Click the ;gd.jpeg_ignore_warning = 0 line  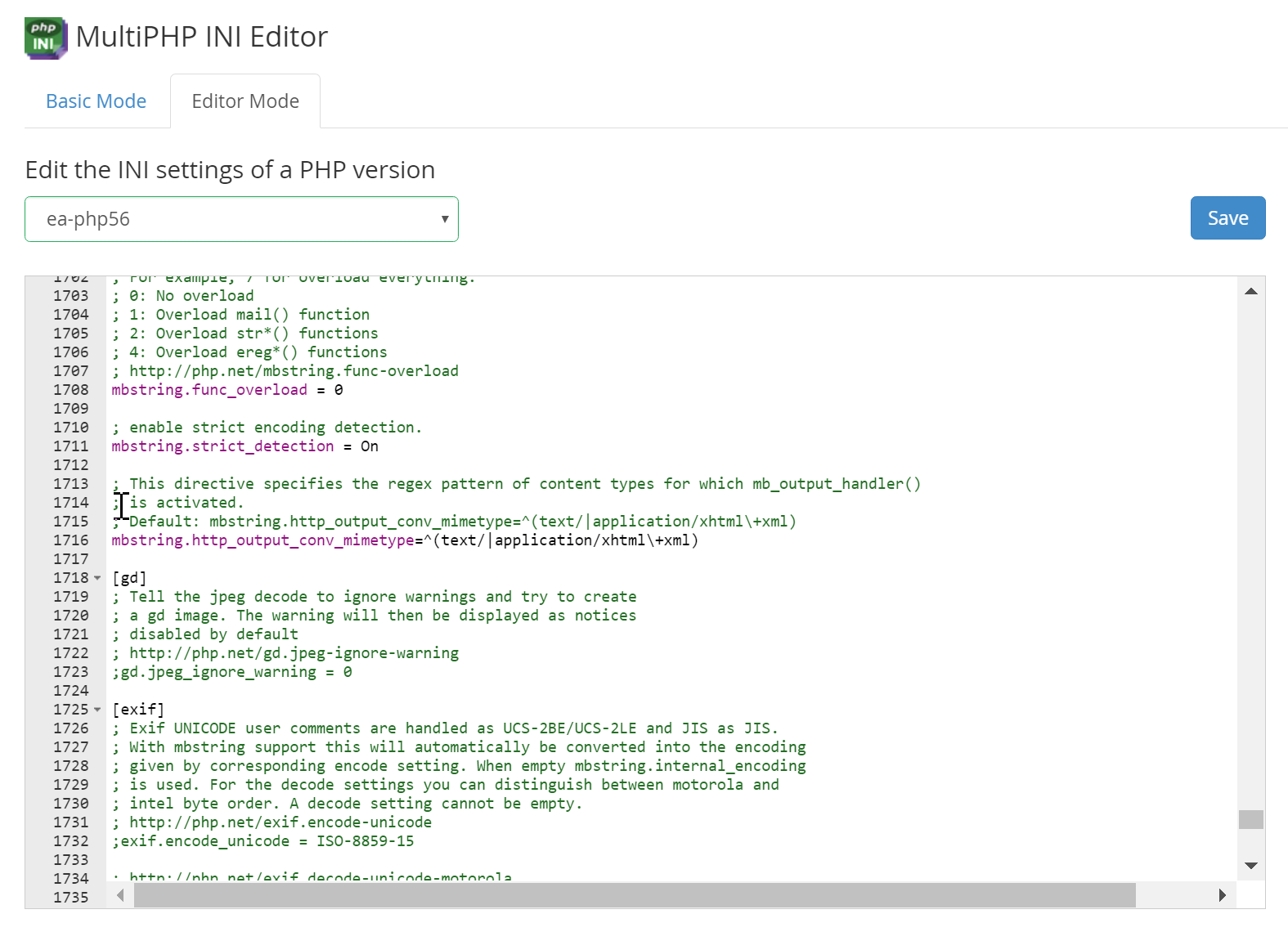(x=232, y=672)
